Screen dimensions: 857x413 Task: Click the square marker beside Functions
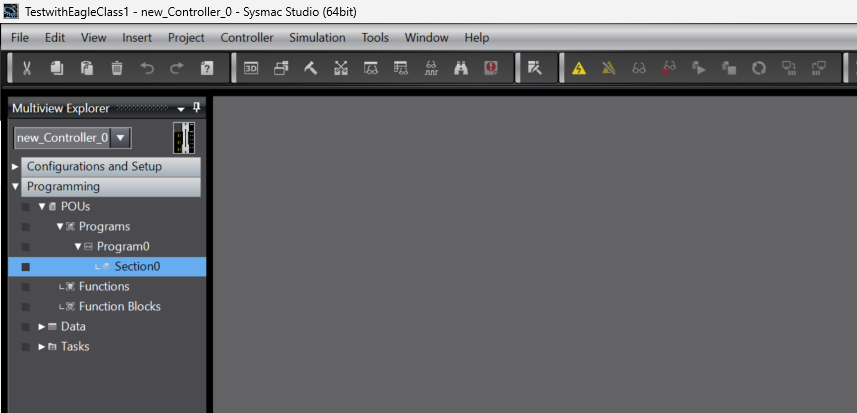(26, 287)
